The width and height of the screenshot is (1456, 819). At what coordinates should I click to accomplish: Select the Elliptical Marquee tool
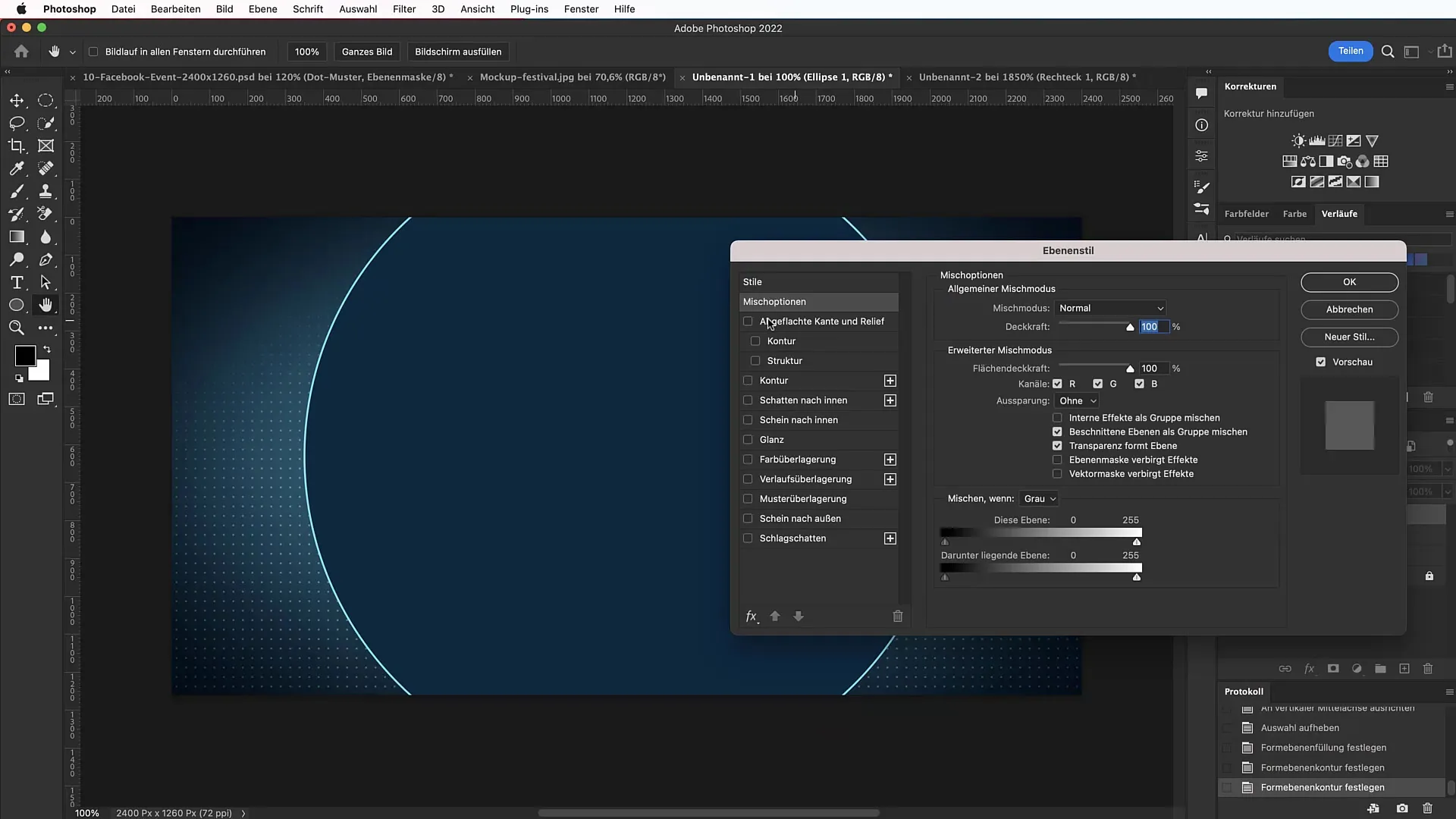point(45,100)
